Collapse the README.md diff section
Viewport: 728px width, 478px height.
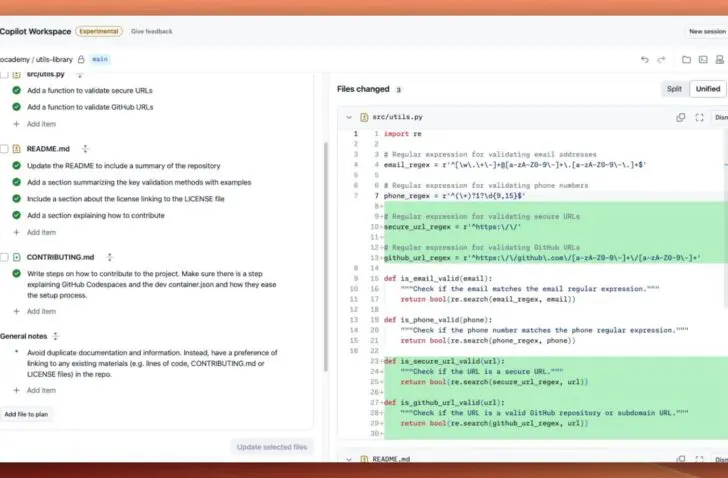coord(349,459)
